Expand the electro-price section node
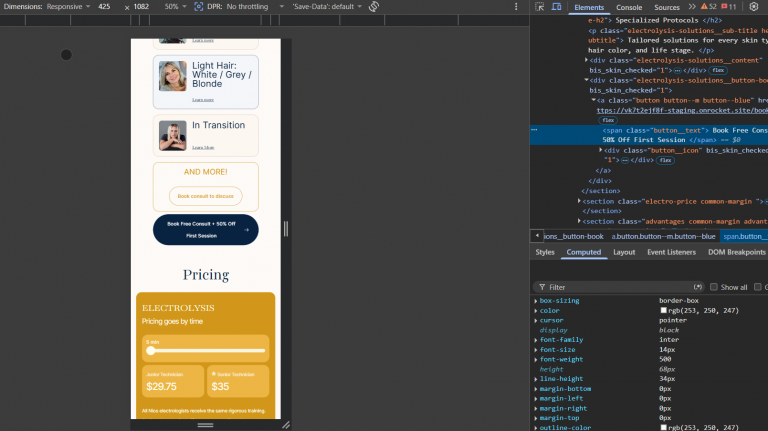 (x=579, y=201)
